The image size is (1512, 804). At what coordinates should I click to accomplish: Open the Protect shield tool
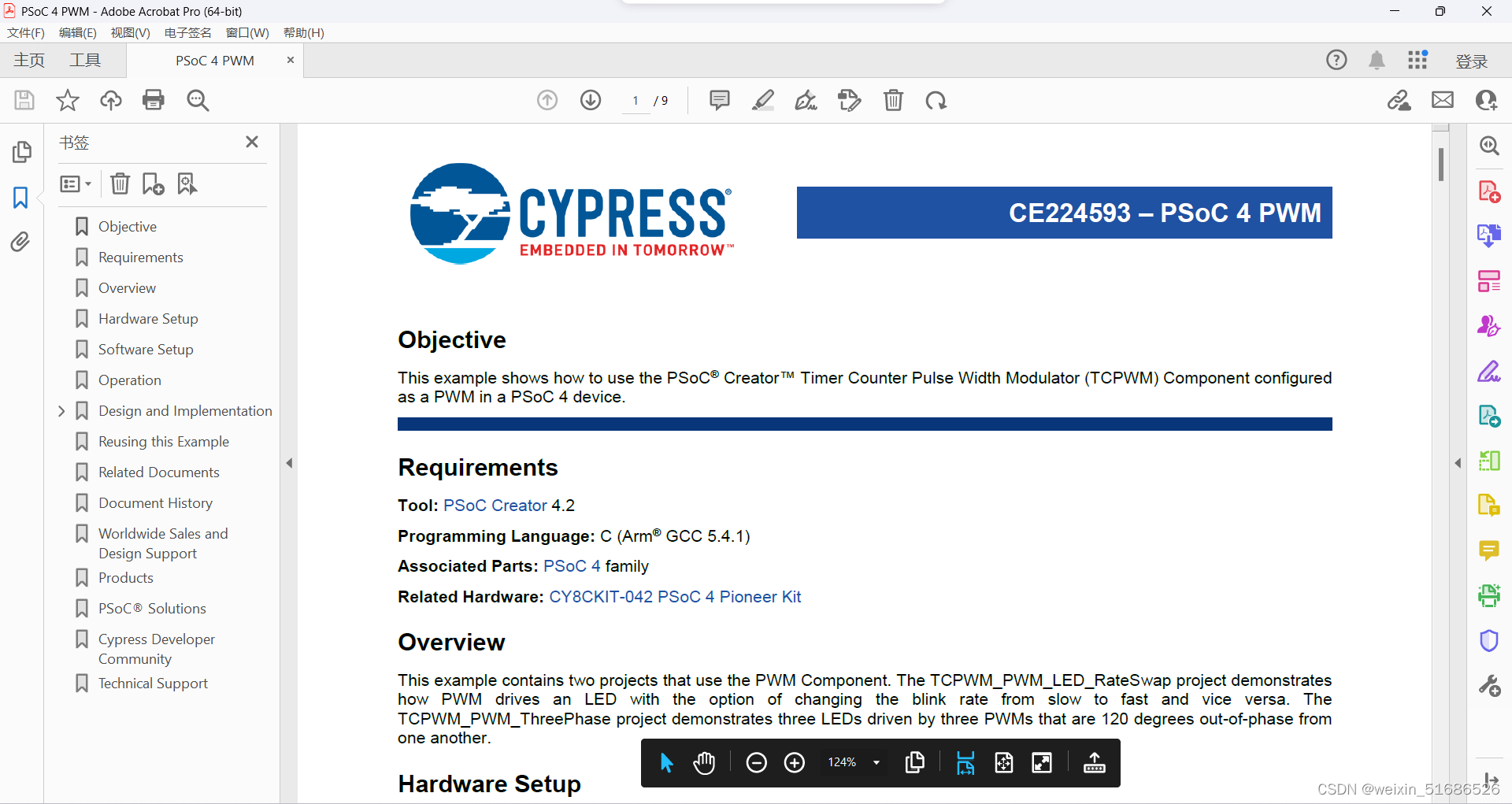(1489, 641)
